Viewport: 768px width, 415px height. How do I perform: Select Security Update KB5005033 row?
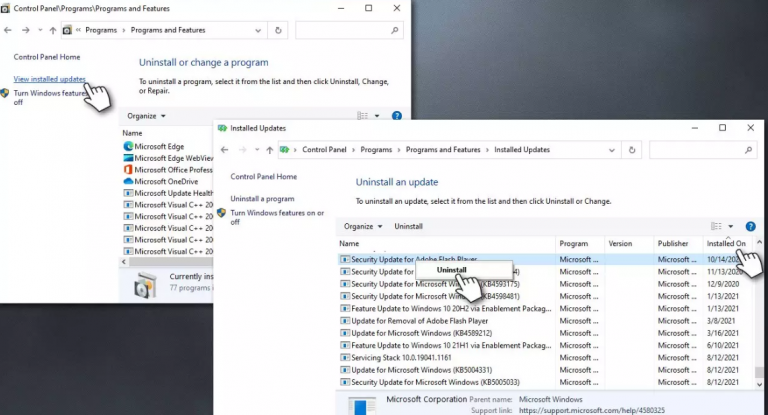click(545, 382)
